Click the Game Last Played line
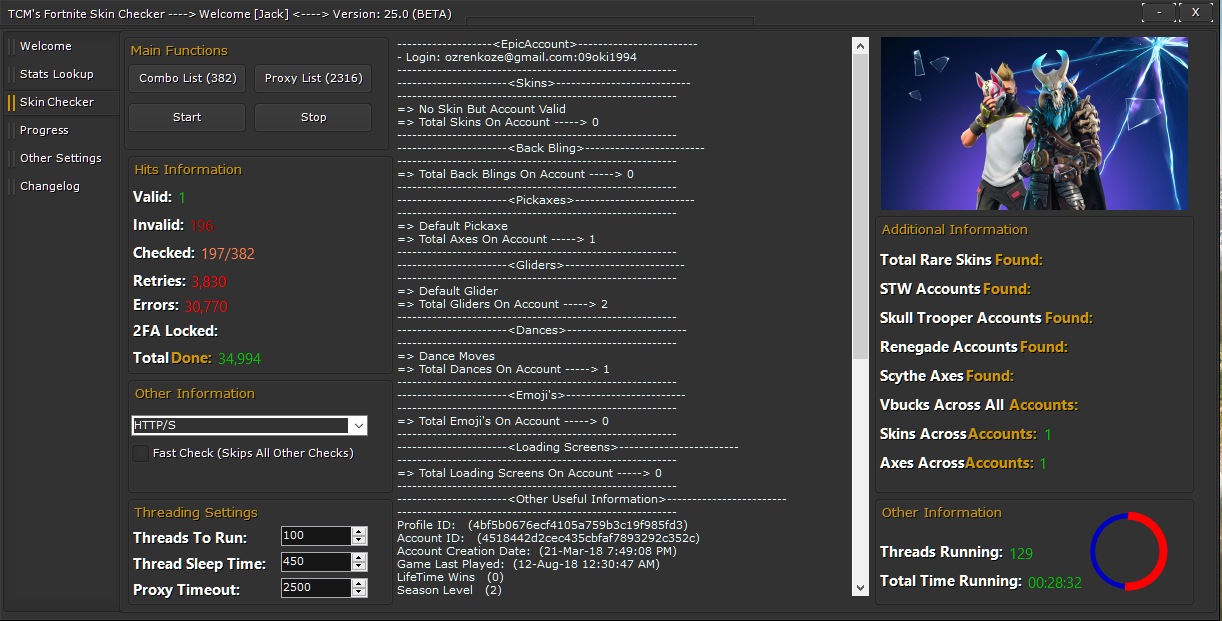This screenshot has height=621, width=1222. click(528, 564)
